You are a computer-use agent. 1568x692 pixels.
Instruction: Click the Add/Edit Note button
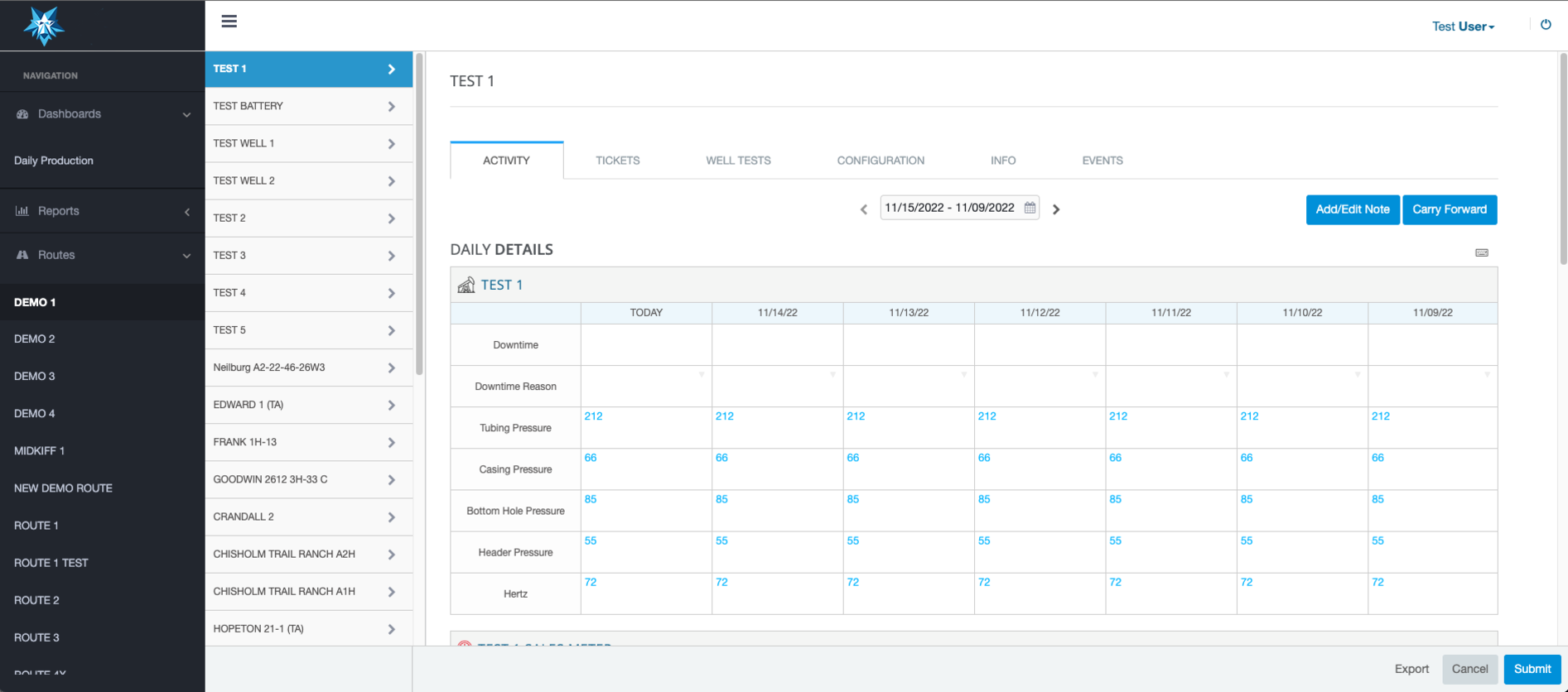[x=1353, y=209]
